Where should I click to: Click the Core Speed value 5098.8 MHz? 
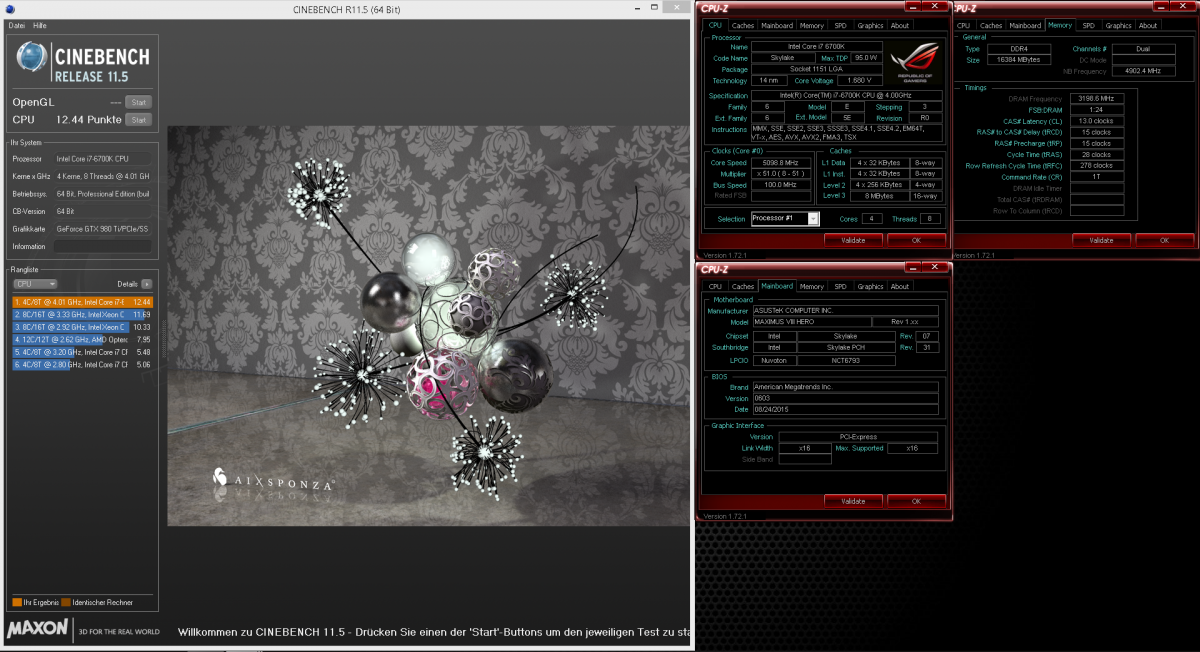click(782, 162)
